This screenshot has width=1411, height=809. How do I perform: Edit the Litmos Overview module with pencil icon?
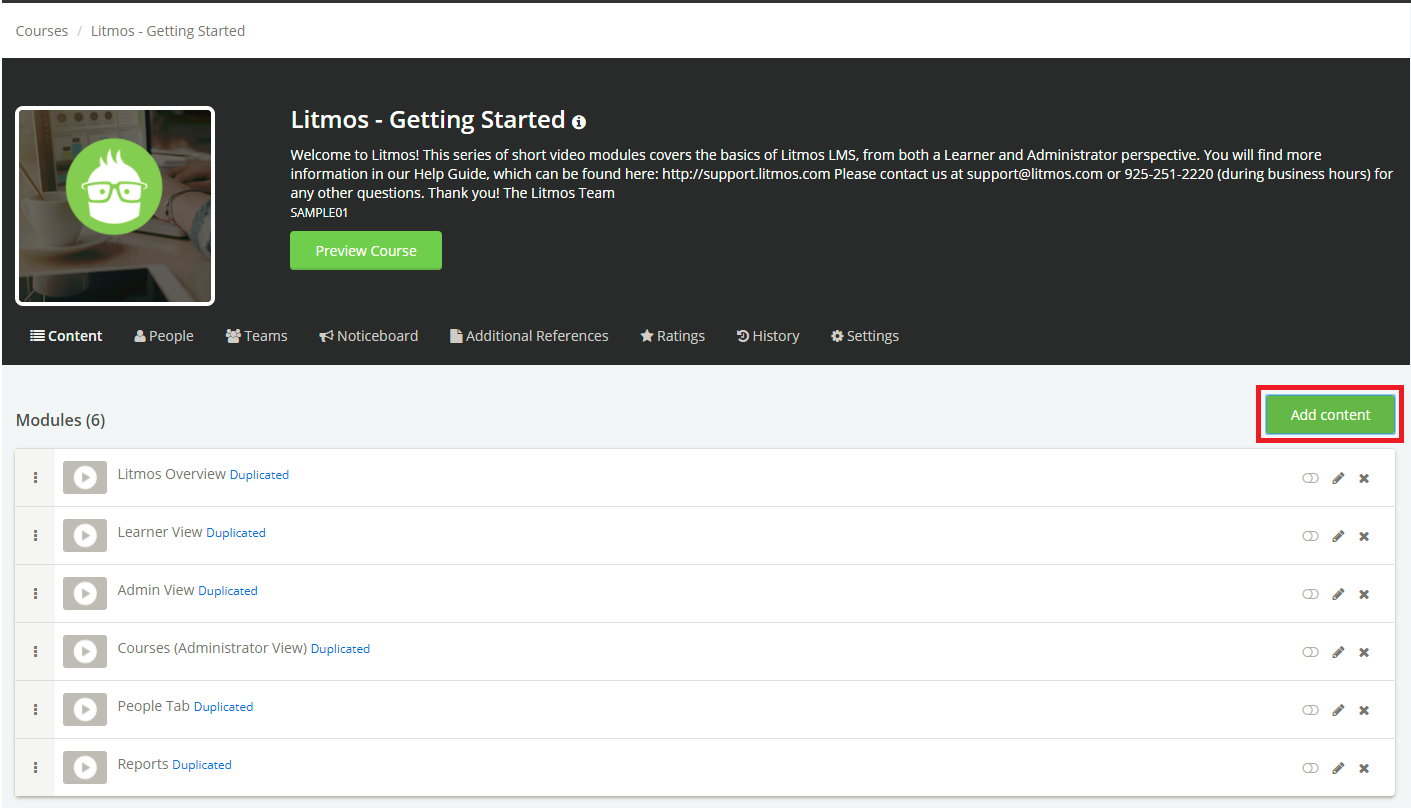(1338, 478)
